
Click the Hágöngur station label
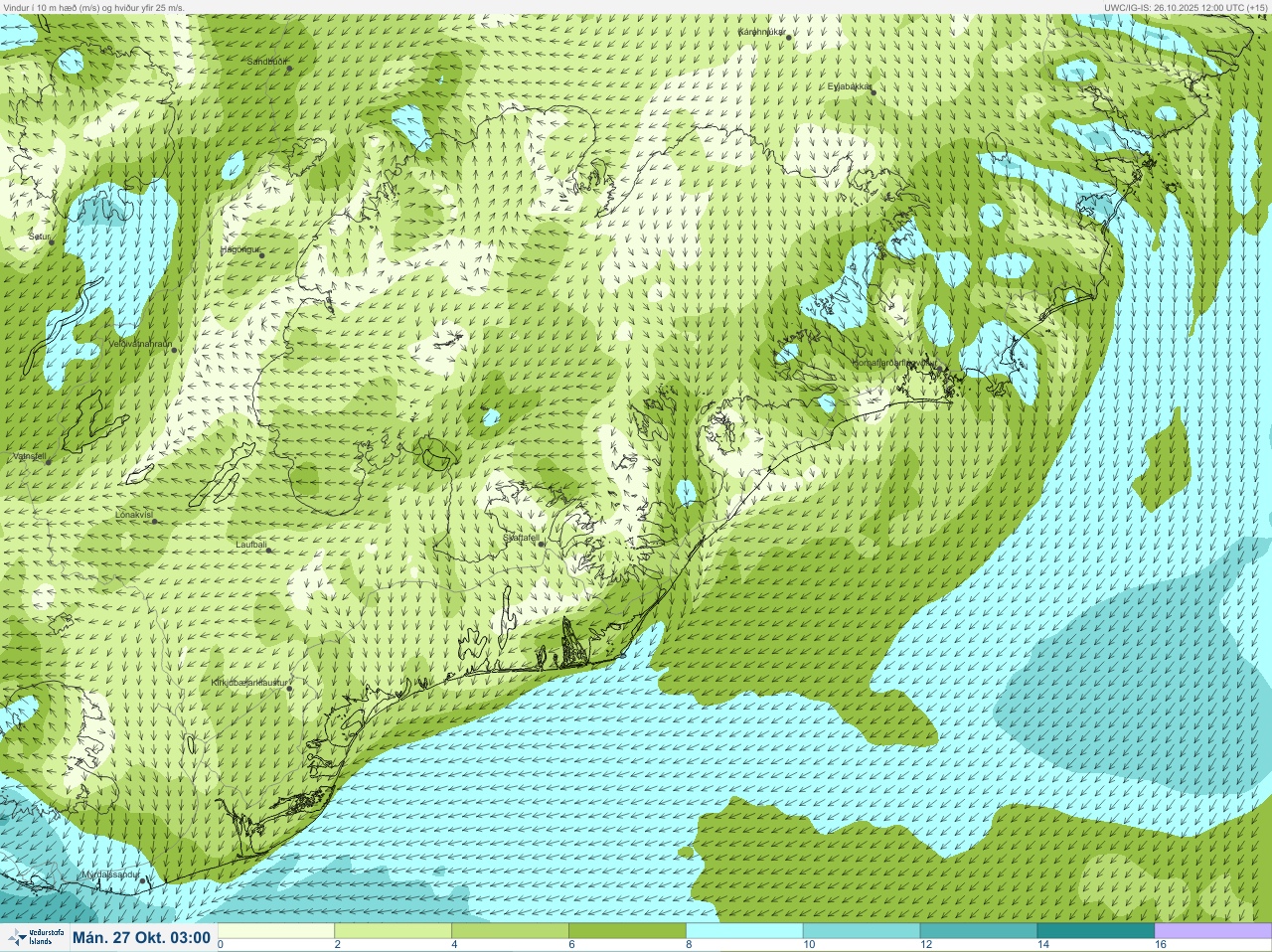coord(239,249)
